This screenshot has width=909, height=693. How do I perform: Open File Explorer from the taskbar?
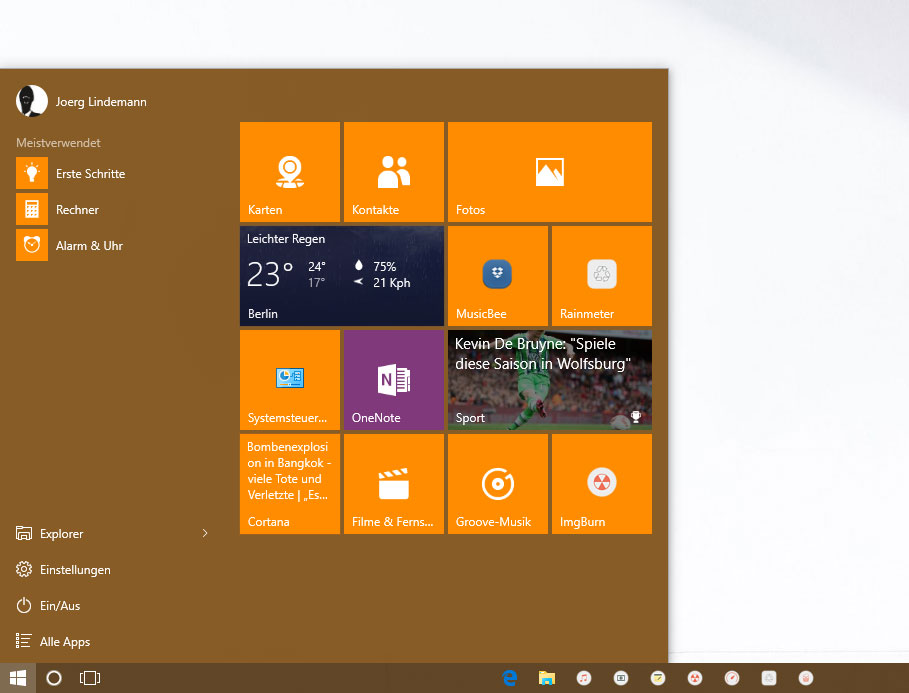point(547,678)
